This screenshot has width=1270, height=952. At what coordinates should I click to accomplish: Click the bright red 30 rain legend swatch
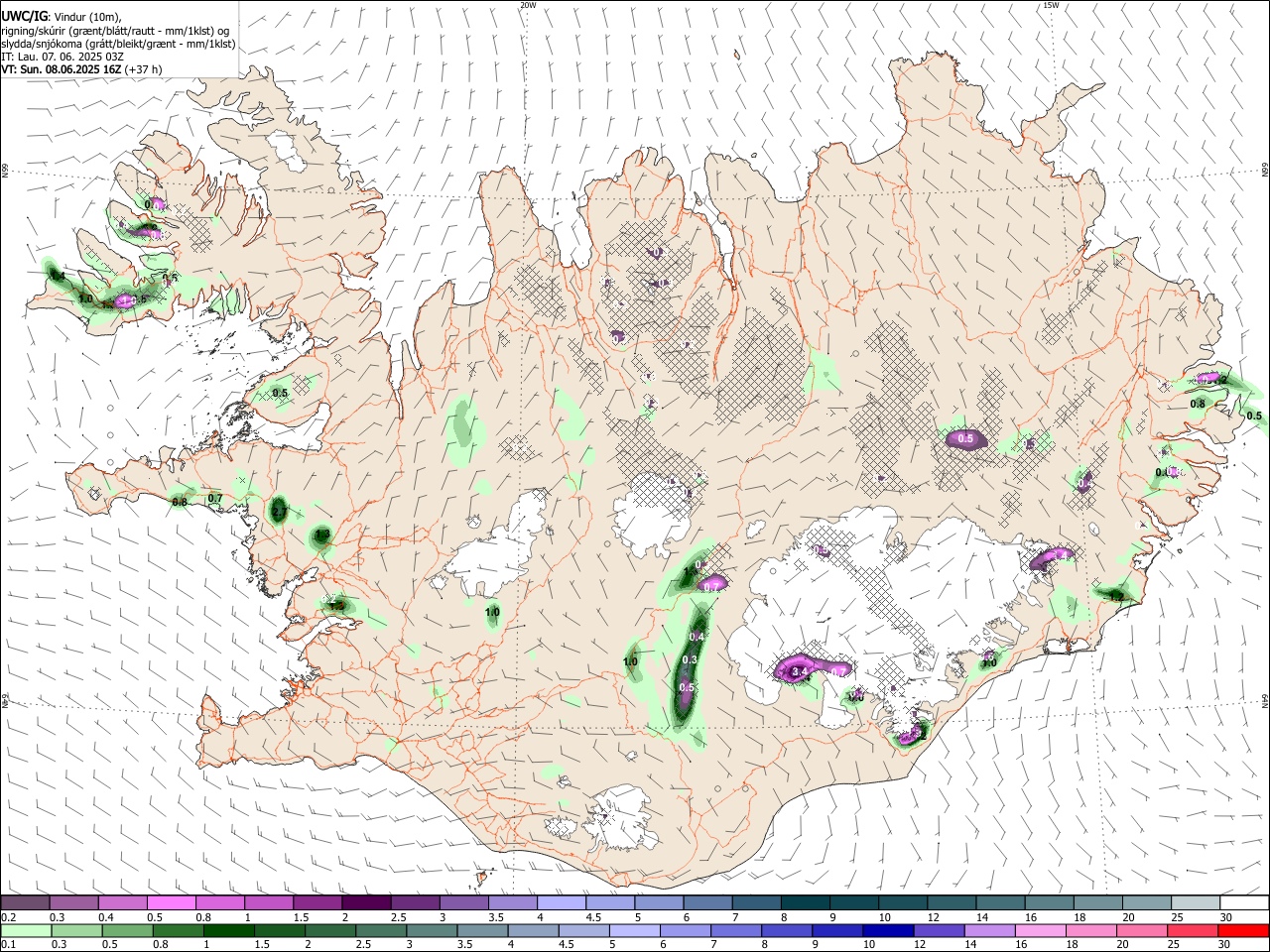click(1244, 931)
